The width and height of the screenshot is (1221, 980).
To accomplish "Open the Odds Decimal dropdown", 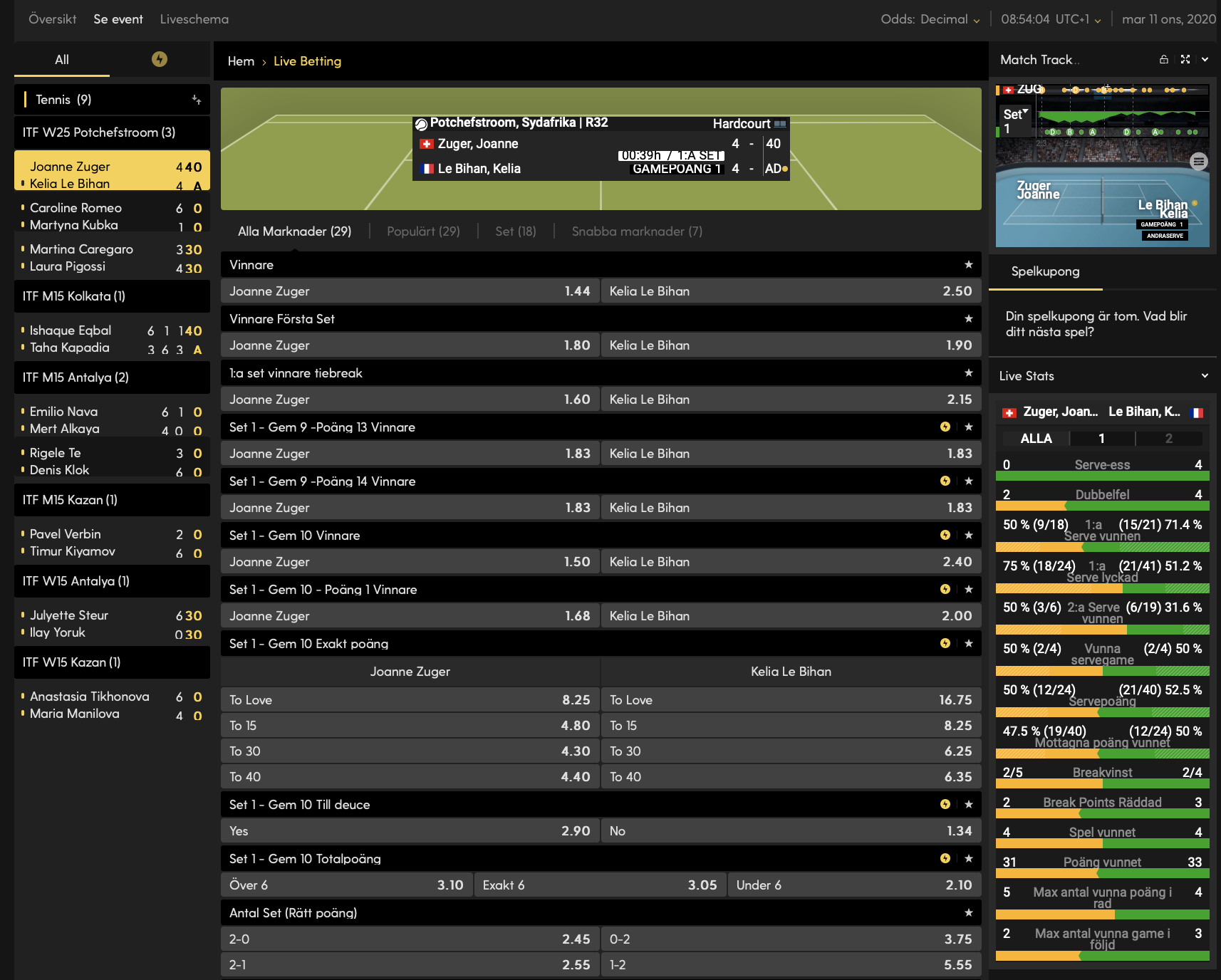I will 977,19.
